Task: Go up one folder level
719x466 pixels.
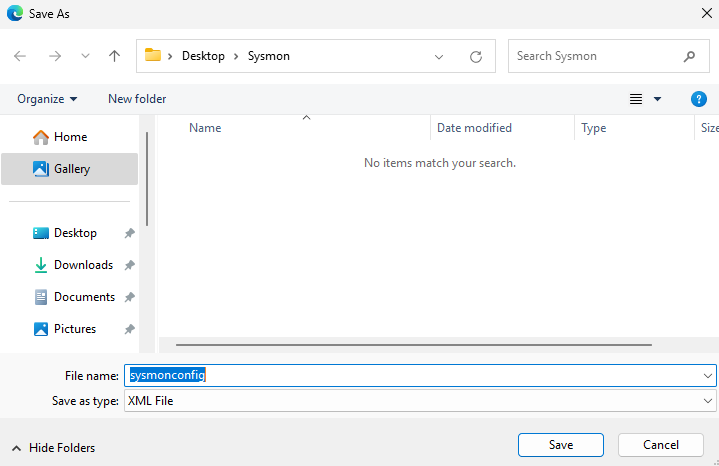Action: click(114, 56)
